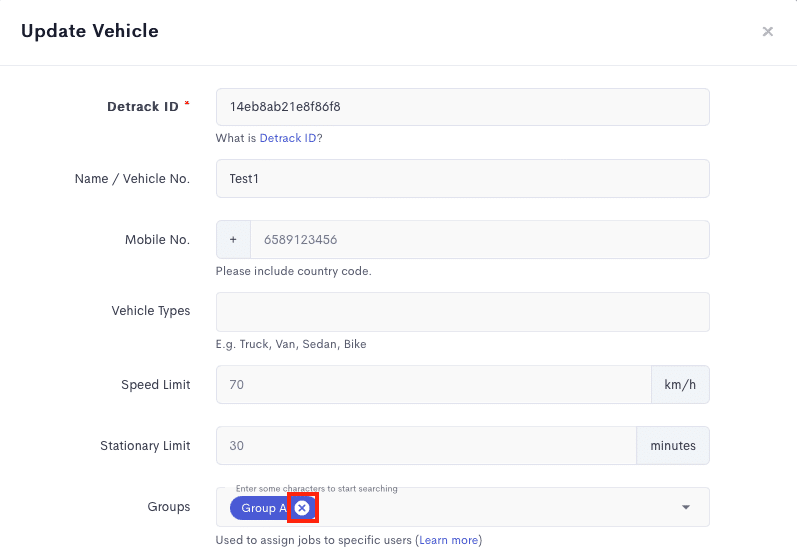Click the km/h unit addon
The width and height of the screenshot is (797, 558).
click(680, 385)
